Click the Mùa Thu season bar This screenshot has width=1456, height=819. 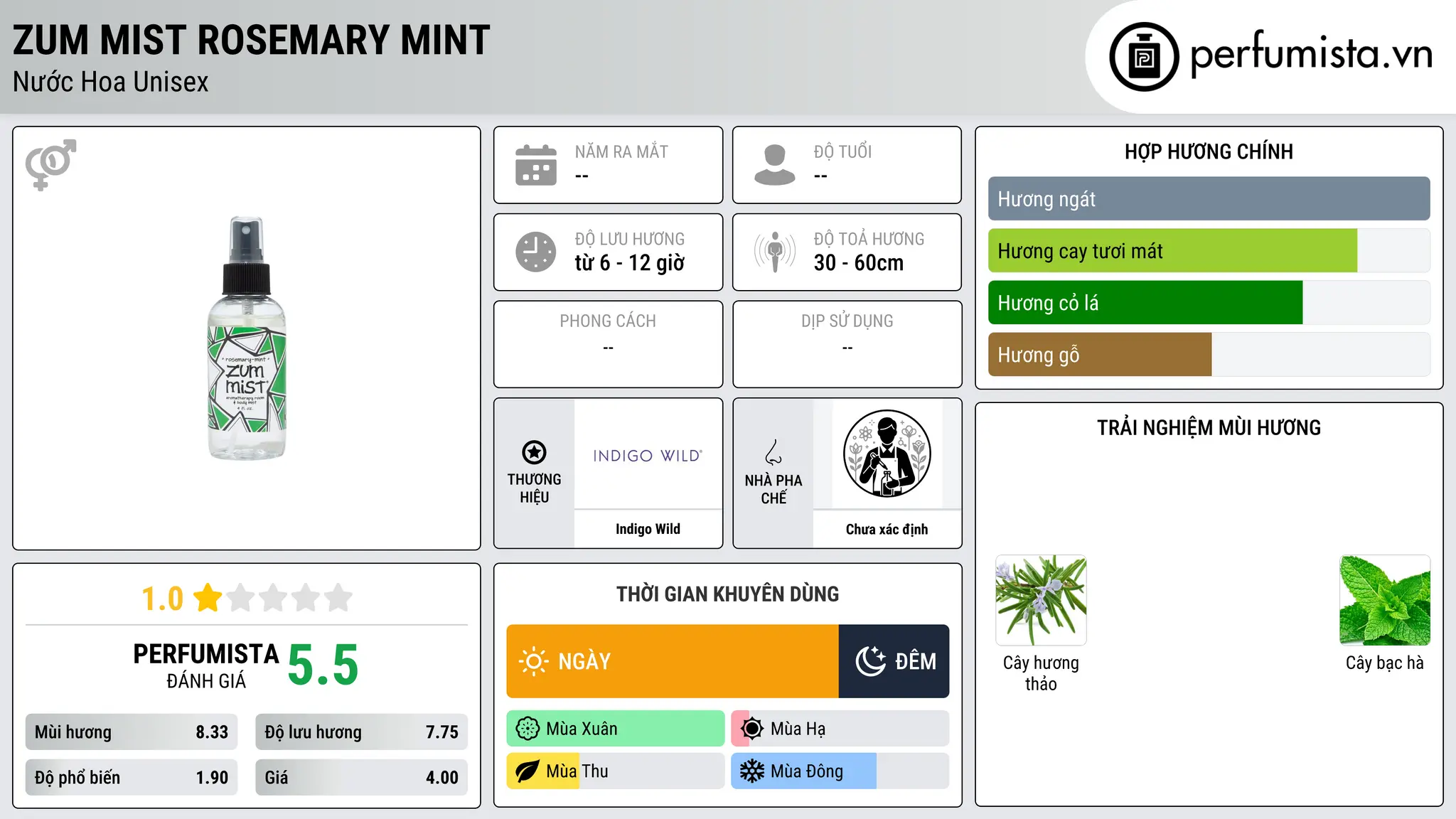coord(616,771)
